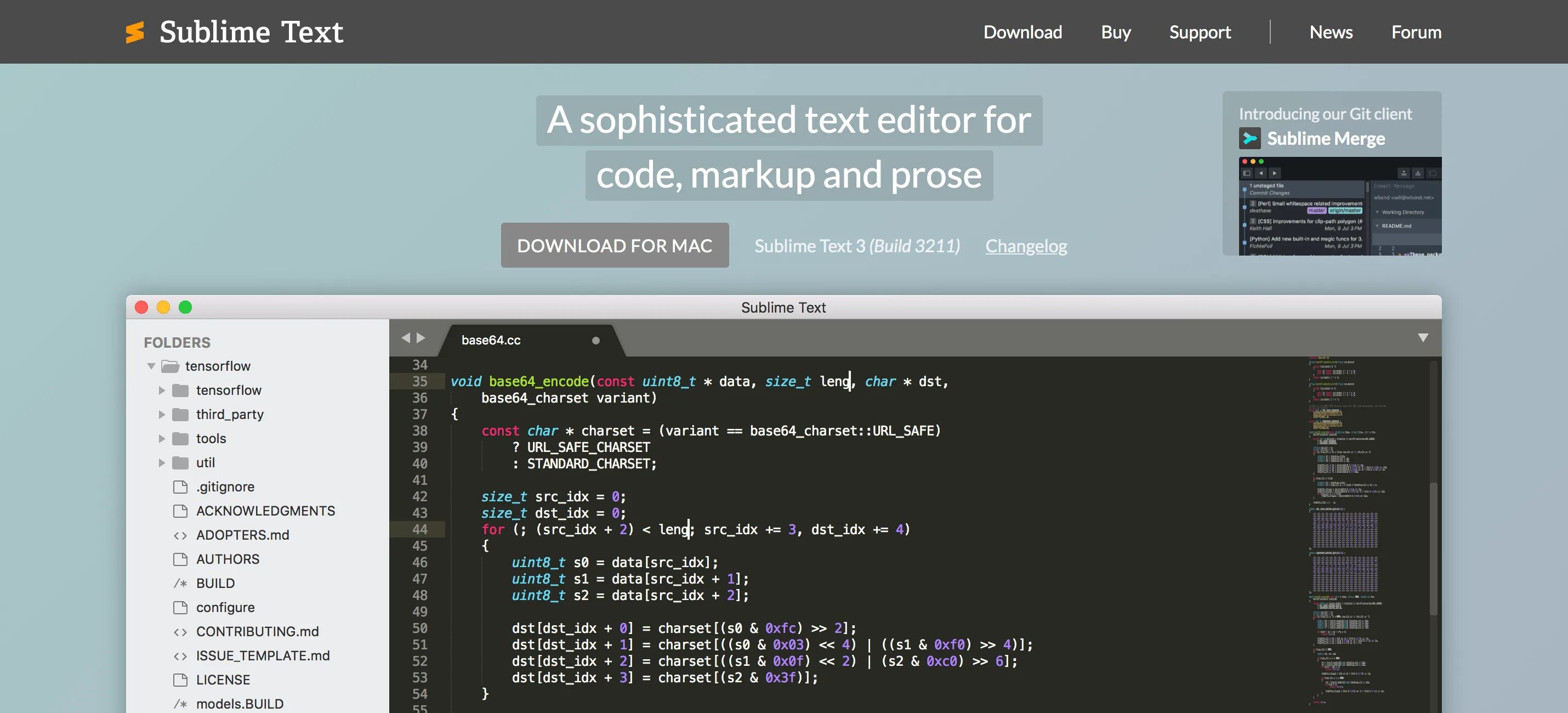The image size is (1568, 713).
Task: Click the tab back arrow icon
Action: 405,337
